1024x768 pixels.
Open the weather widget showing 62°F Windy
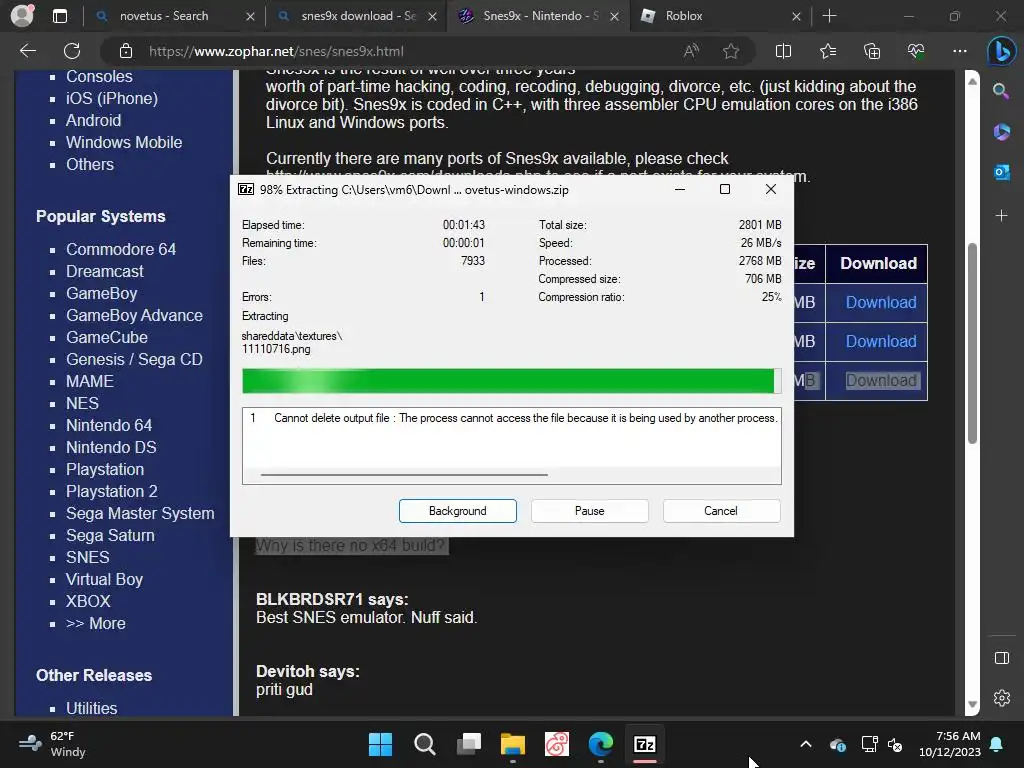pos(52,744)
